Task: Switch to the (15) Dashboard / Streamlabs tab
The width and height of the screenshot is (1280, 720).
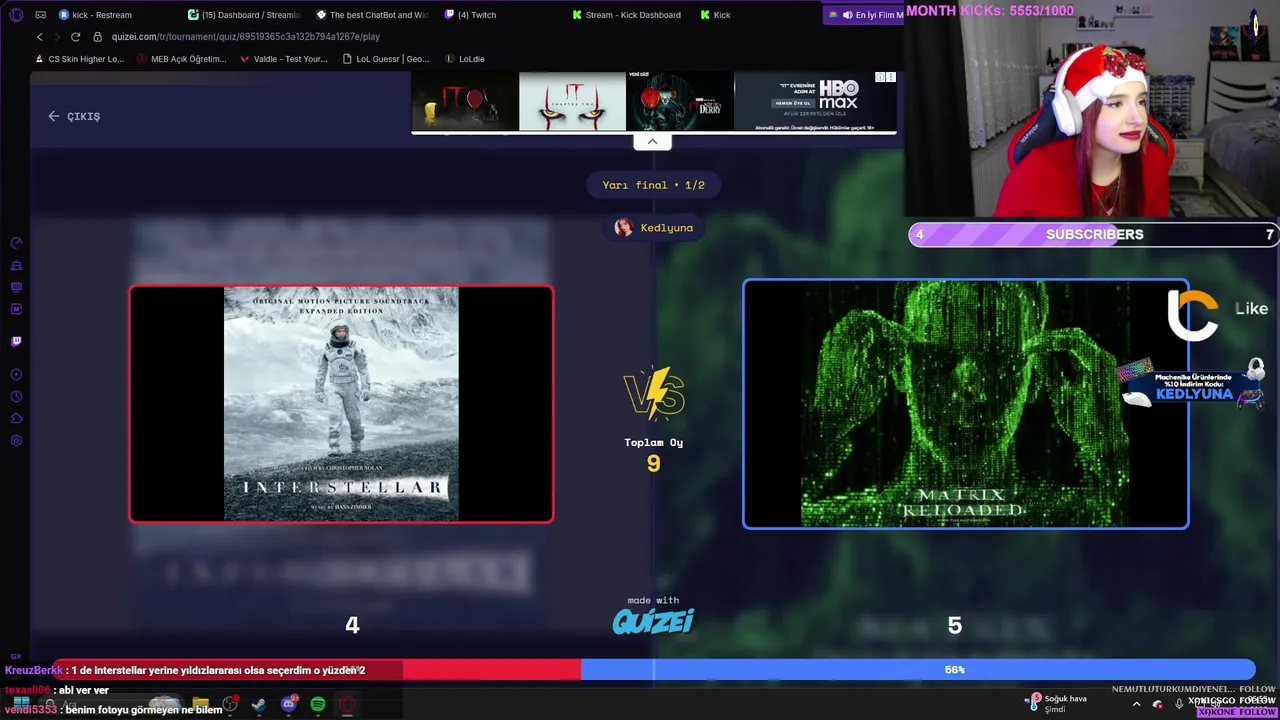Action: 245,15
